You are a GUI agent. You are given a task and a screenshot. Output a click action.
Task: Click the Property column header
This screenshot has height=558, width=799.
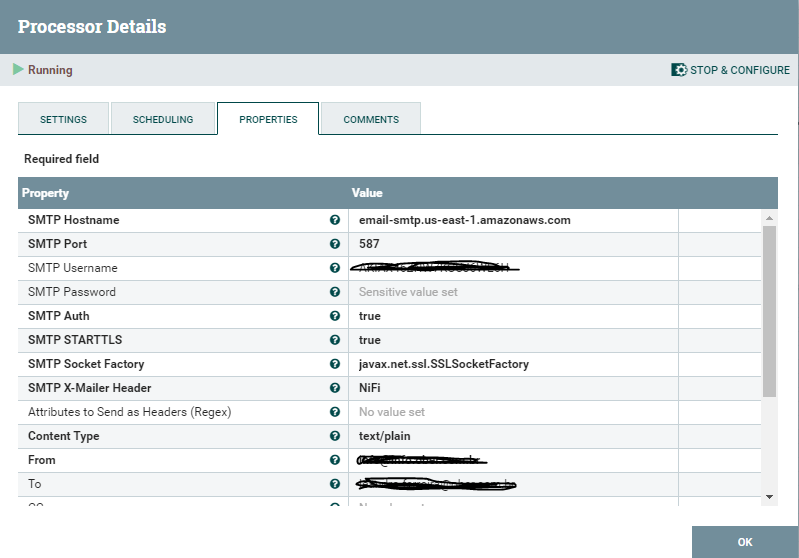(45, 193)
